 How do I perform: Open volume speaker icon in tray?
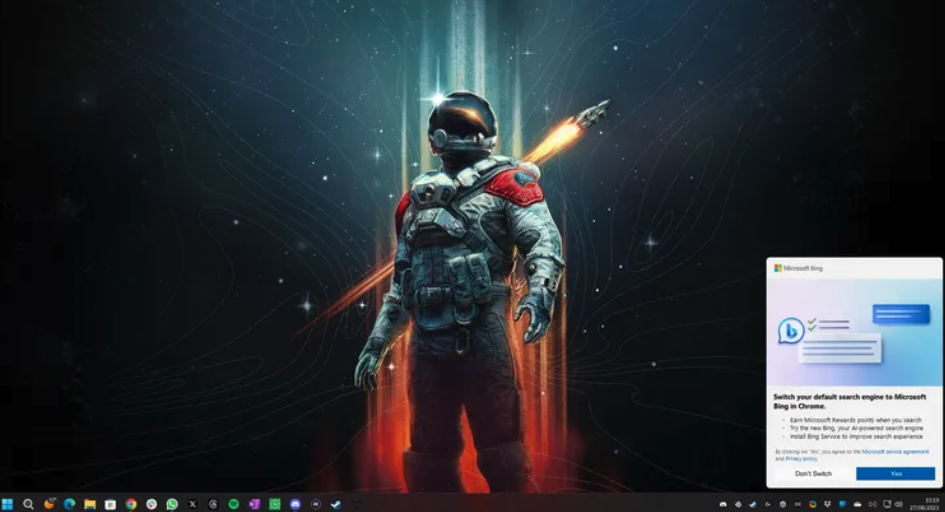tap(898, 504)
